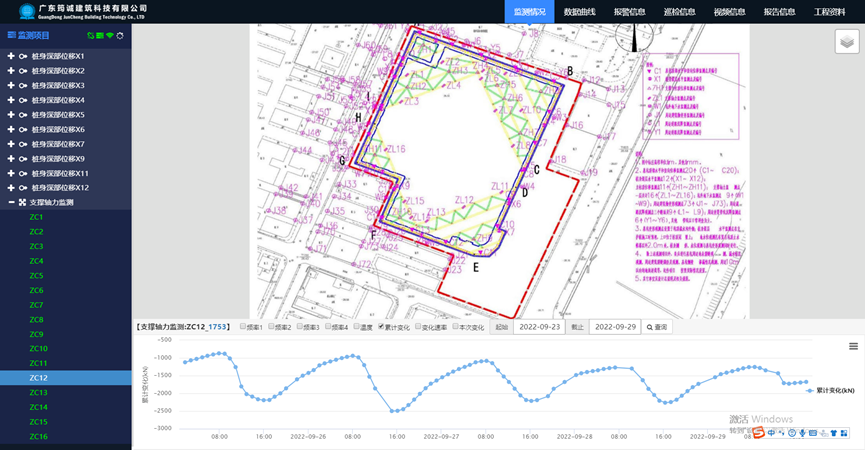The image size is (865, 450).
Task: Open the 工程资料 tab
Action: (x=830, y=12)
